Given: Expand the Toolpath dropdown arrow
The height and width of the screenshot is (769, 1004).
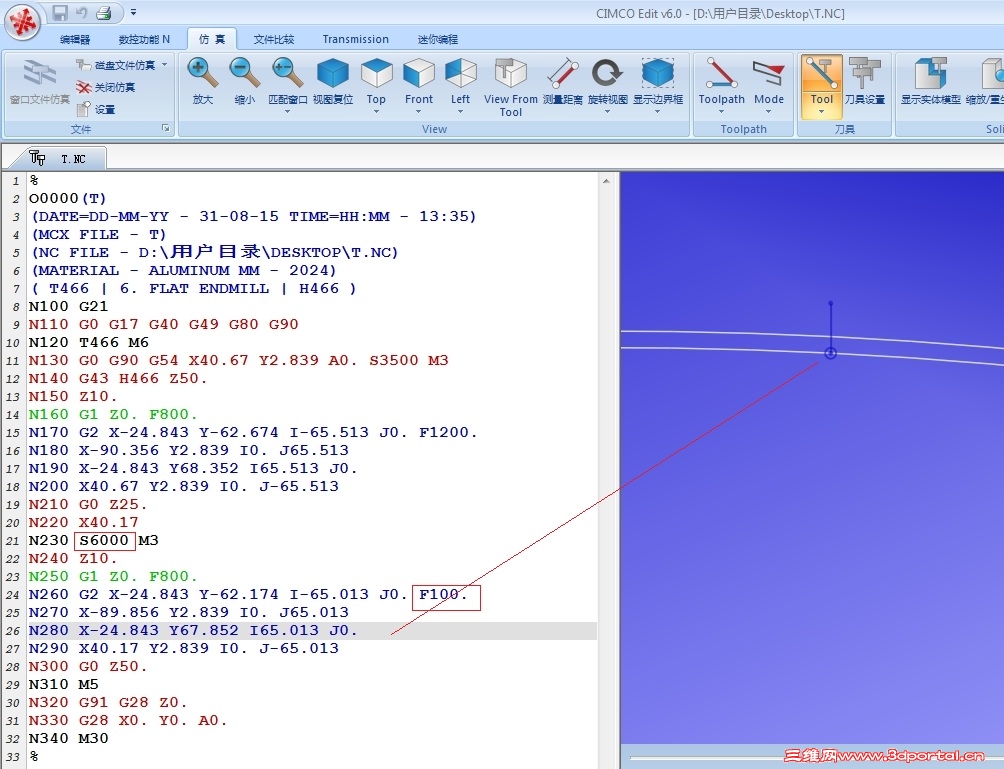Looking at the screenshot, I should [x=722, y=112].
